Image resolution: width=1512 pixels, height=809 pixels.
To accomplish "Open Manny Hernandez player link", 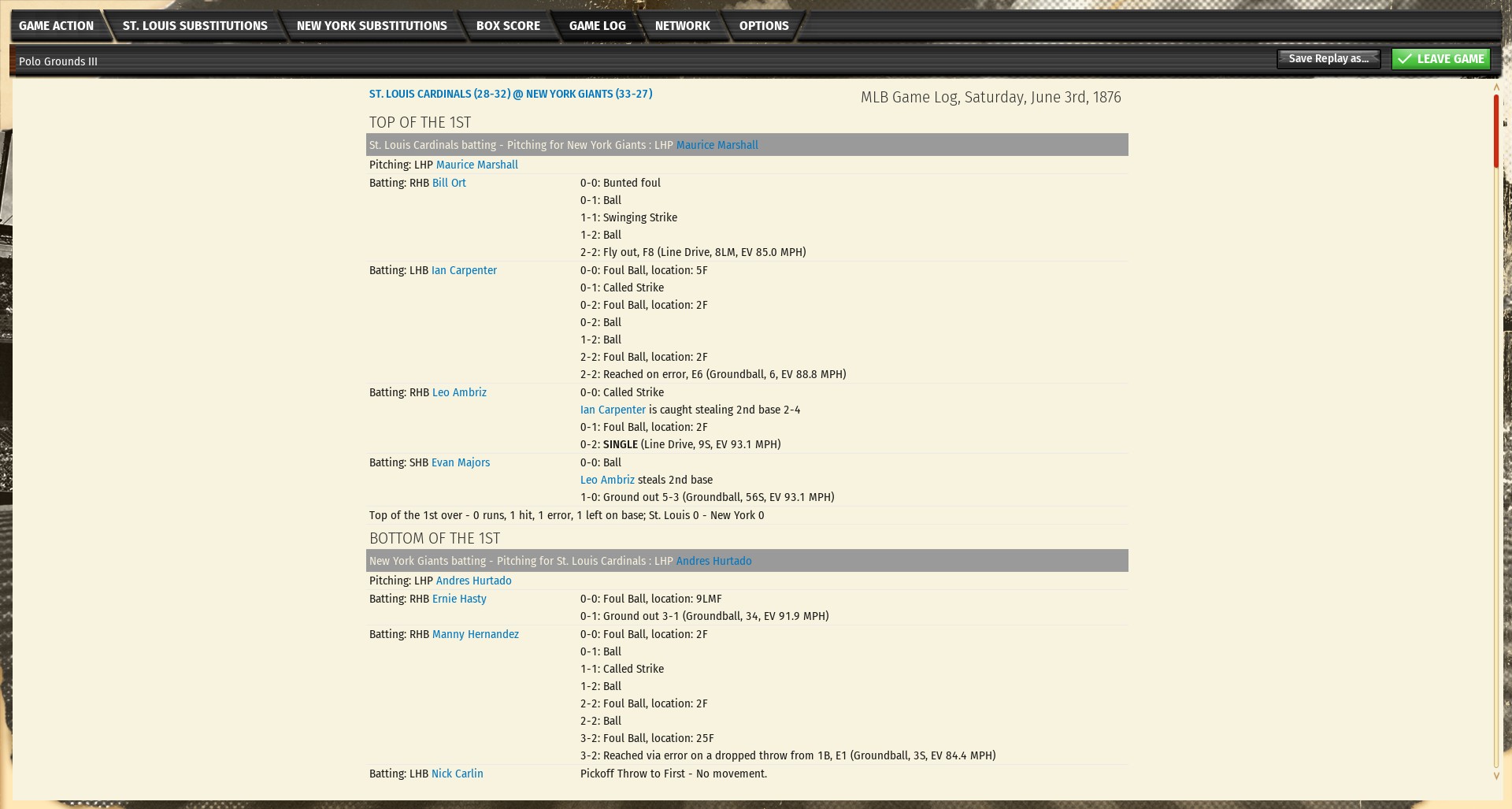I will [x=475, y=634].
